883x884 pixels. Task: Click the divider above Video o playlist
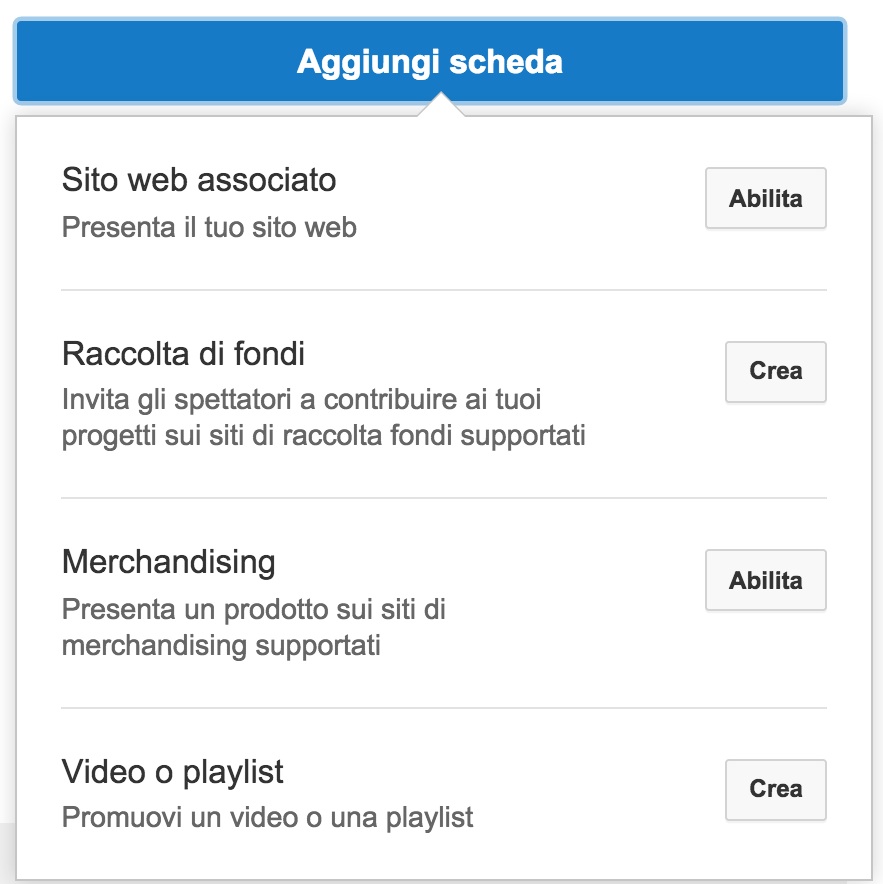[x=444, y=708]
